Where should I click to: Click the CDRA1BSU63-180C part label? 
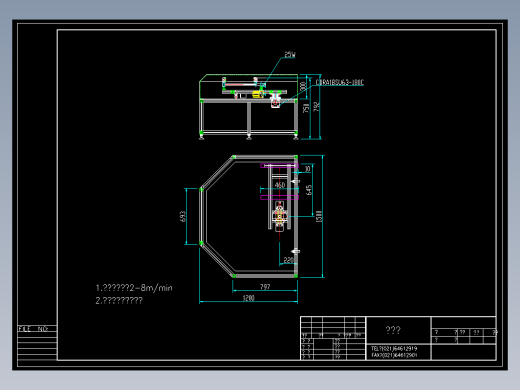[339, 82]
